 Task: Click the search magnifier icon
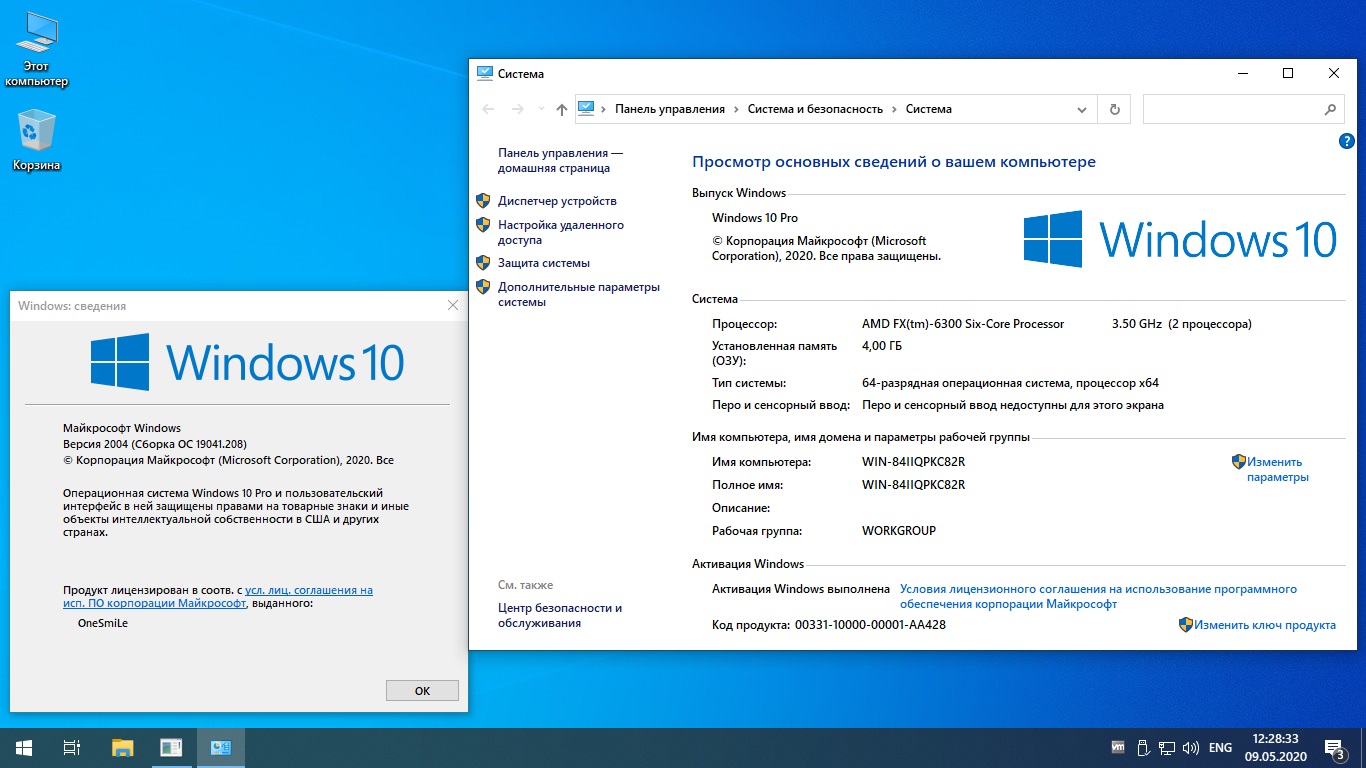[x=1330, y=109]
